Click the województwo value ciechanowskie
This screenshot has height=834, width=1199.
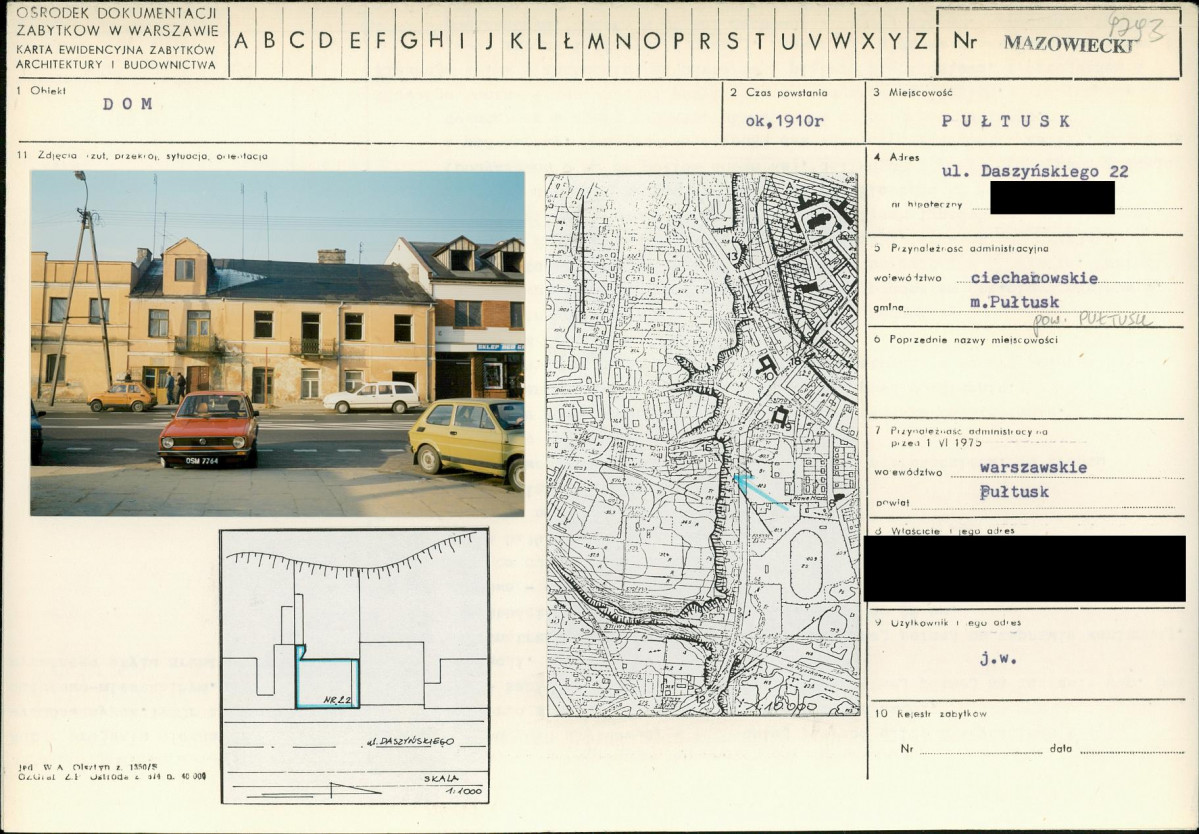[1034, 278]
